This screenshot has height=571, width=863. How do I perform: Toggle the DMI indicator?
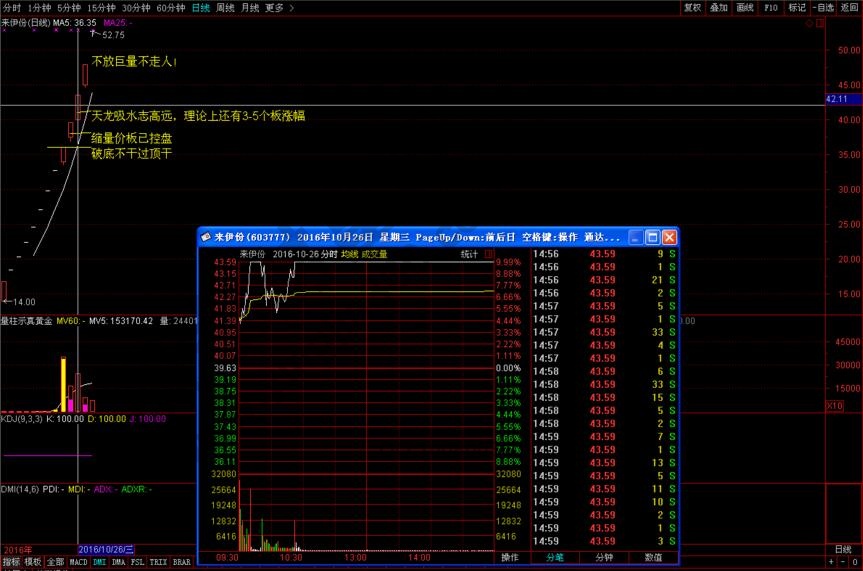pos(100,563)
